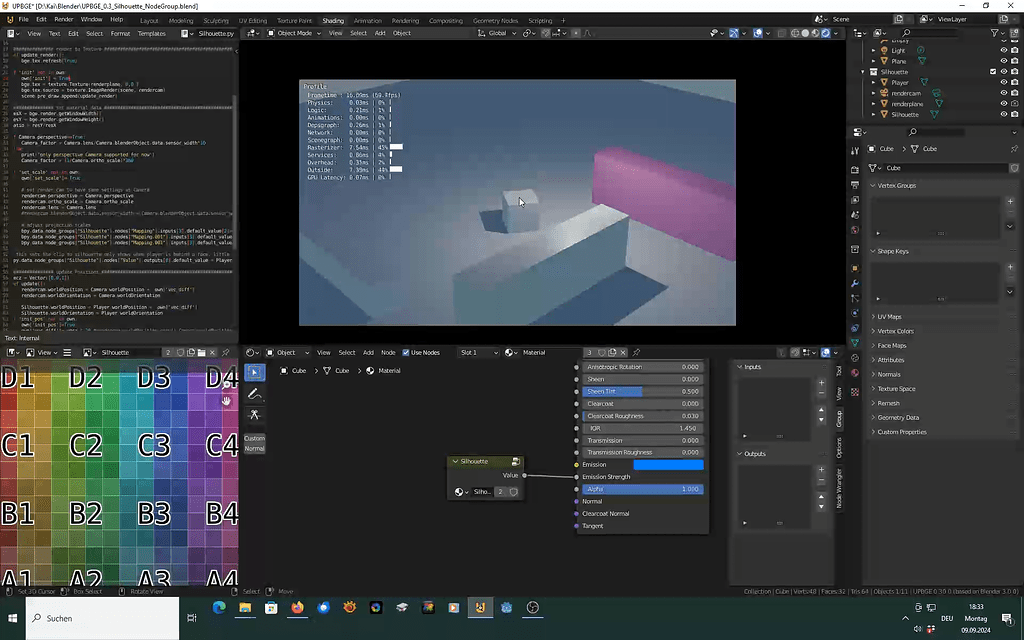Image resolution: width=1024 pixels, height=640 pixels.
Task: Open the text editor Templates menu
Action: [x=152, y=33]
